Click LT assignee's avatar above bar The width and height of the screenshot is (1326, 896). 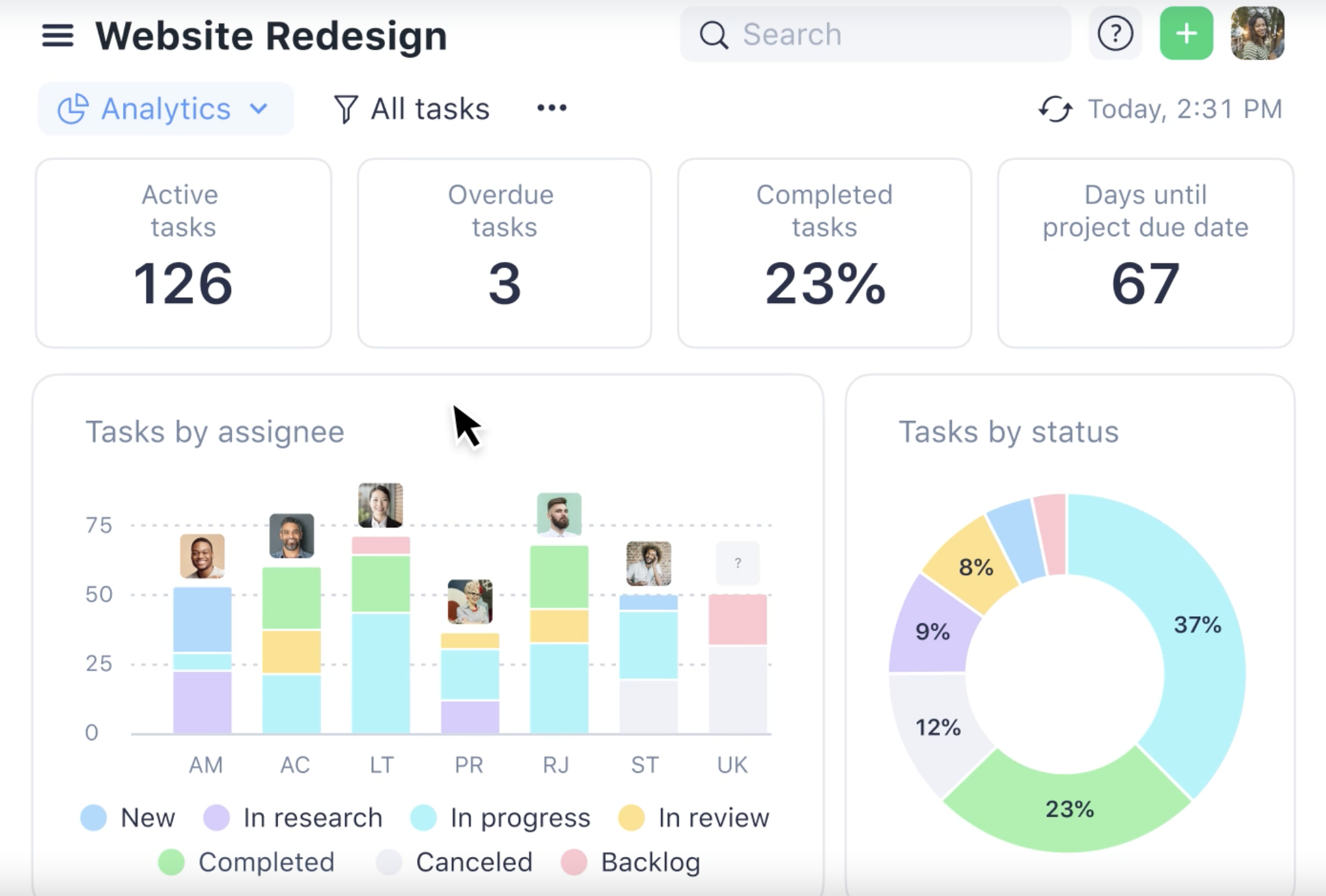point(380,505)
